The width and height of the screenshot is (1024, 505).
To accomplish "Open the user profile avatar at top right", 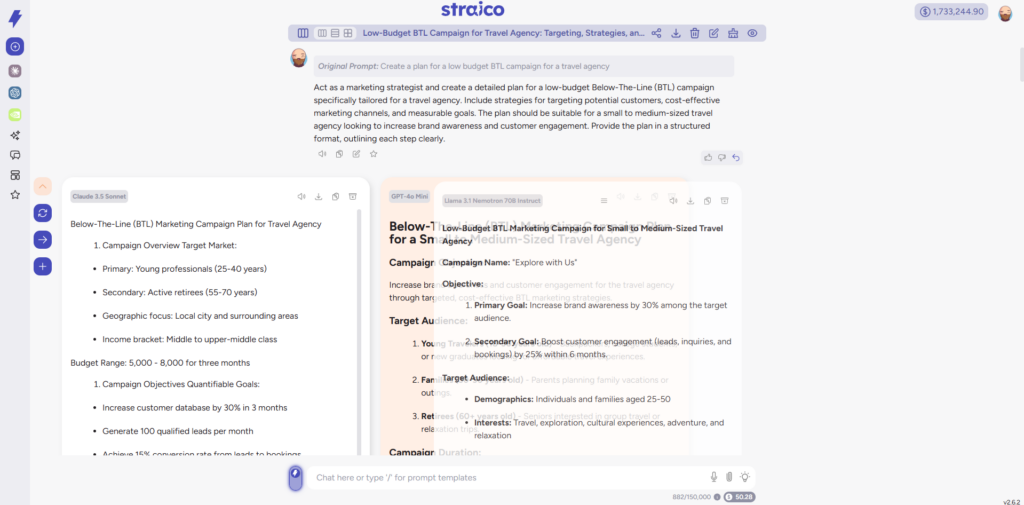I will point(1005,12).
